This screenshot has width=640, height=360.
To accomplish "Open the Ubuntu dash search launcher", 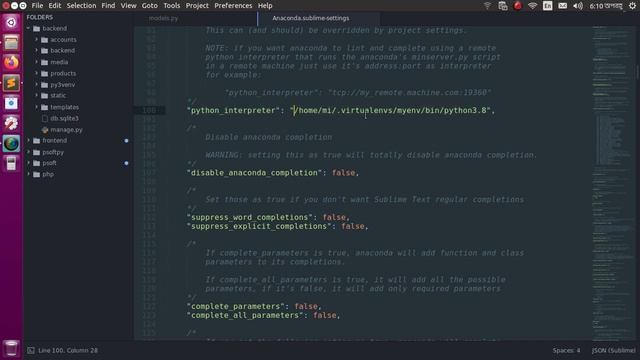I will click(11, 22).
